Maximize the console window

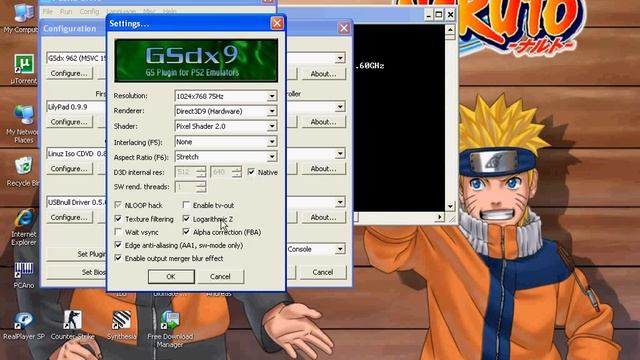click(x=439, y=15)
